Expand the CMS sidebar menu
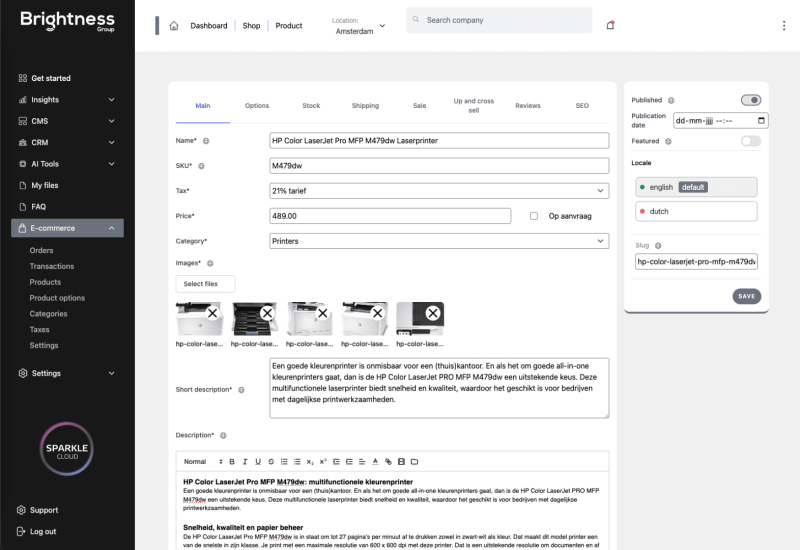800x550 pixels. 67,121
